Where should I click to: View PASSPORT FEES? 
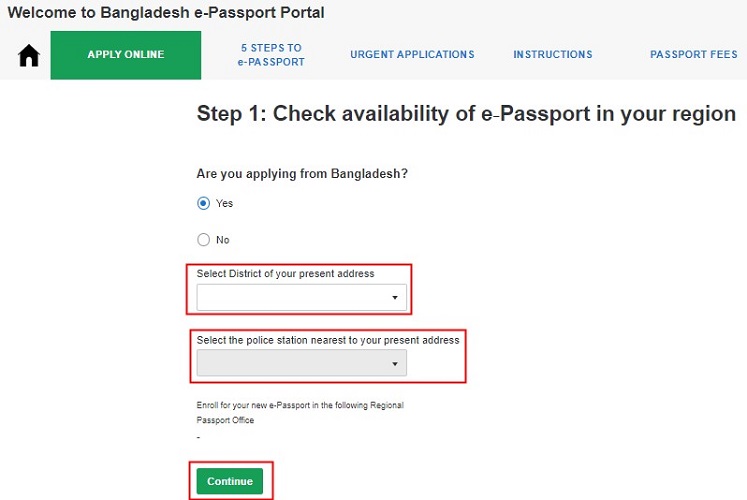point(693,55)
